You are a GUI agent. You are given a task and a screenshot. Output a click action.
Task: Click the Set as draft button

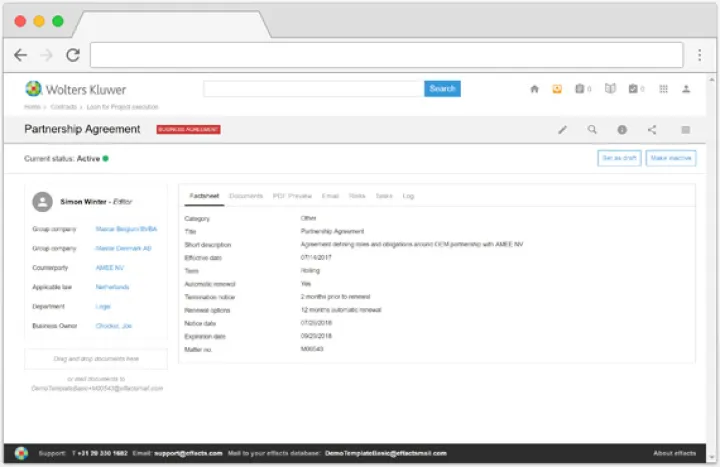(x=617, y=158)
